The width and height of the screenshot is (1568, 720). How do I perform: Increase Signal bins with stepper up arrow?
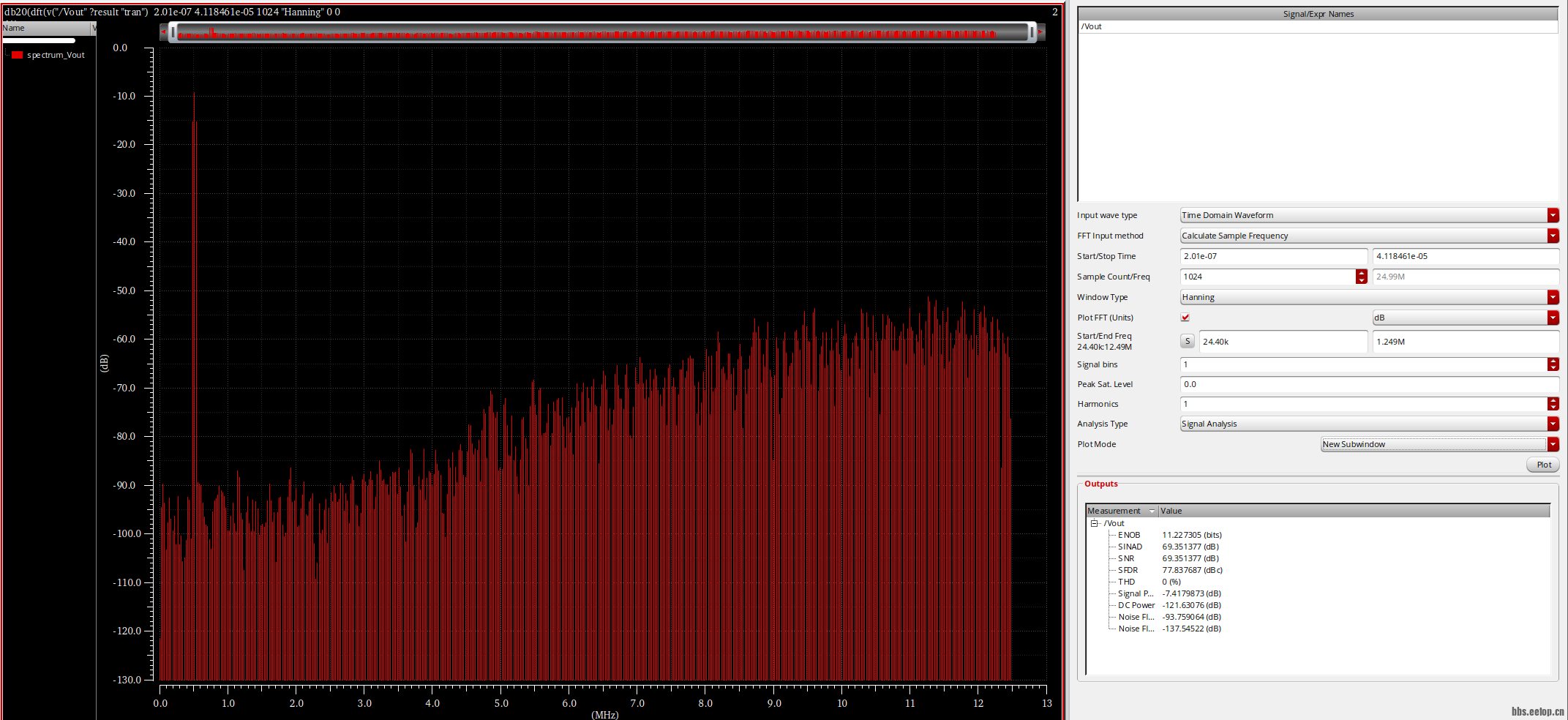click(x=1553, y=361)
